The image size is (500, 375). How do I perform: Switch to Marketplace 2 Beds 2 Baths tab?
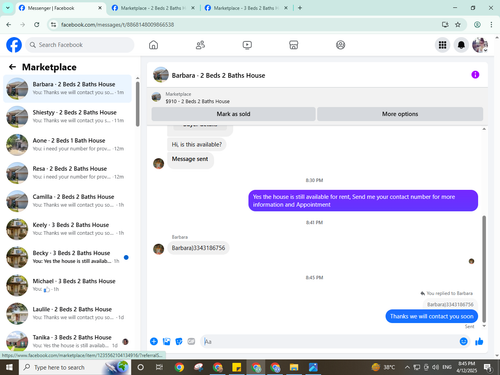(x=153, y=8)
